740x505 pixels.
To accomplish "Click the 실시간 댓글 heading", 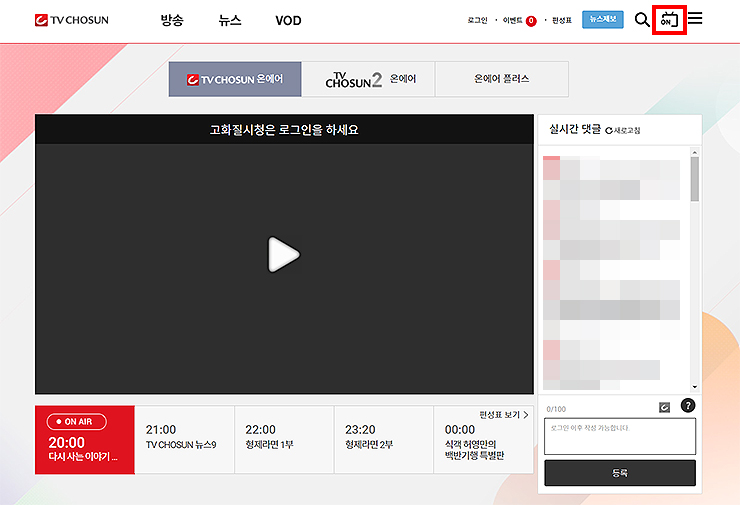I will (575, 129).
